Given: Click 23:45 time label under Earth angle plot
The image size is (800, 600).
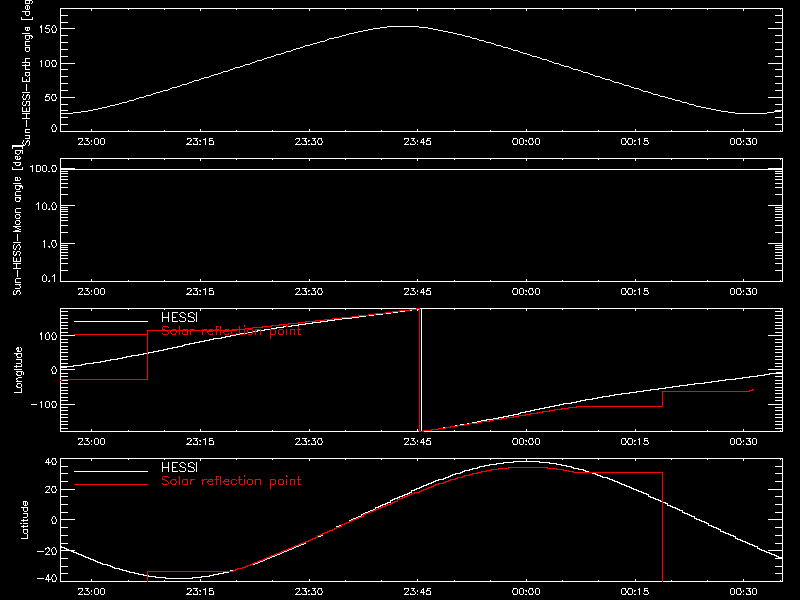Looking at the screenshot, I should [417, 141].
